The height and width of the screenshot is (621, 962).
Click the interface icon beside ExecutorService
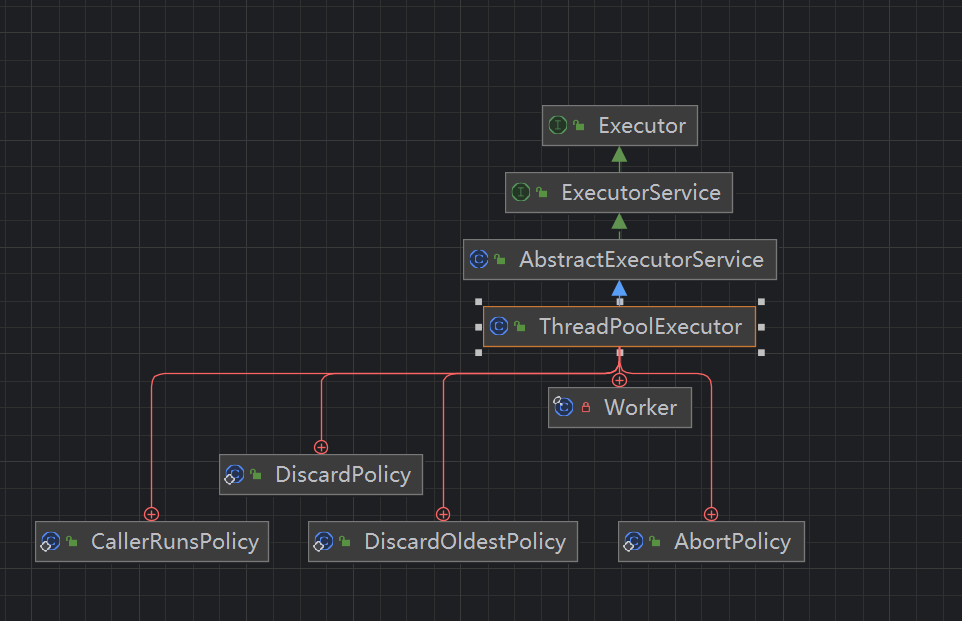pyautogui.click(x=521, y=192)
